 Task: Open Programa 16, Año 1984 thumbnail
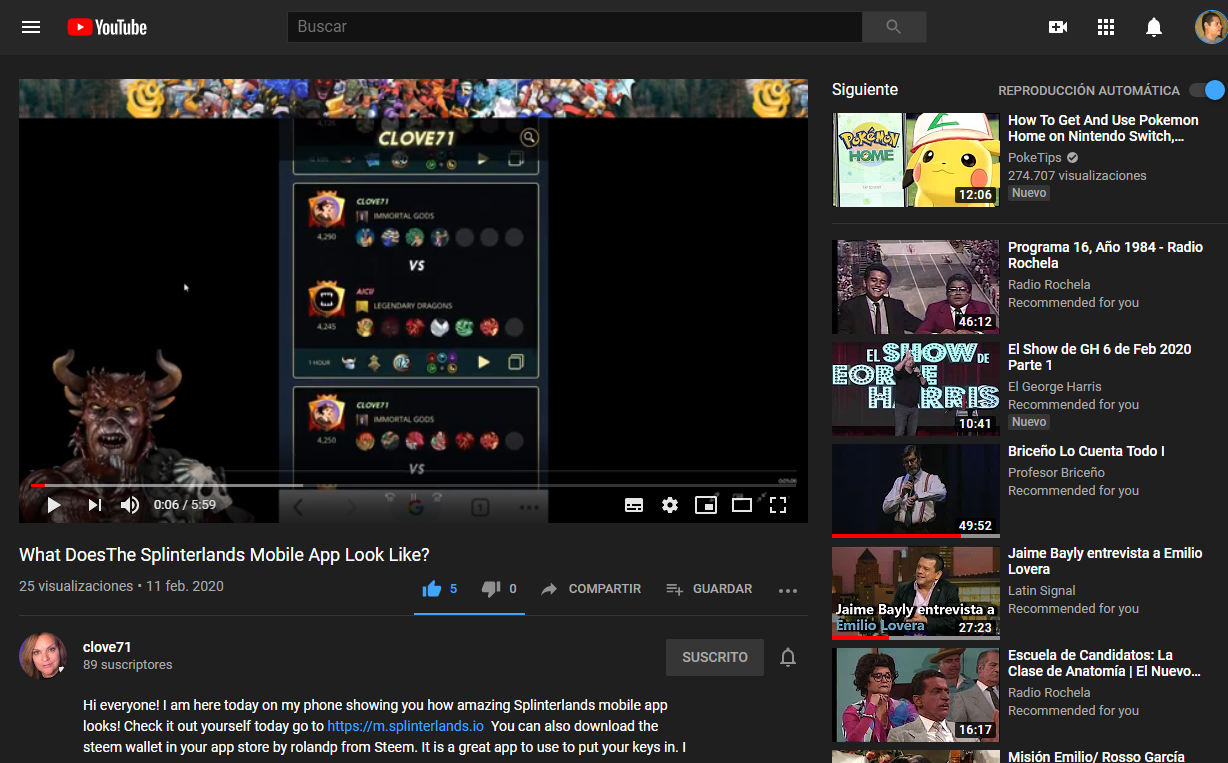pyautogui.click(x=916, y=287)
